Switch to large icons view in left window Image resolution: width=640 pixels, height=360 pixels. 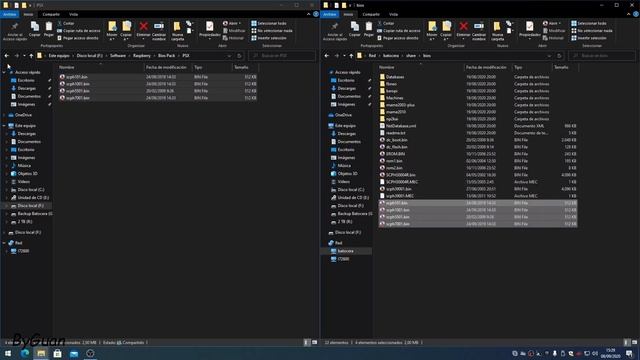click(315, 342)
